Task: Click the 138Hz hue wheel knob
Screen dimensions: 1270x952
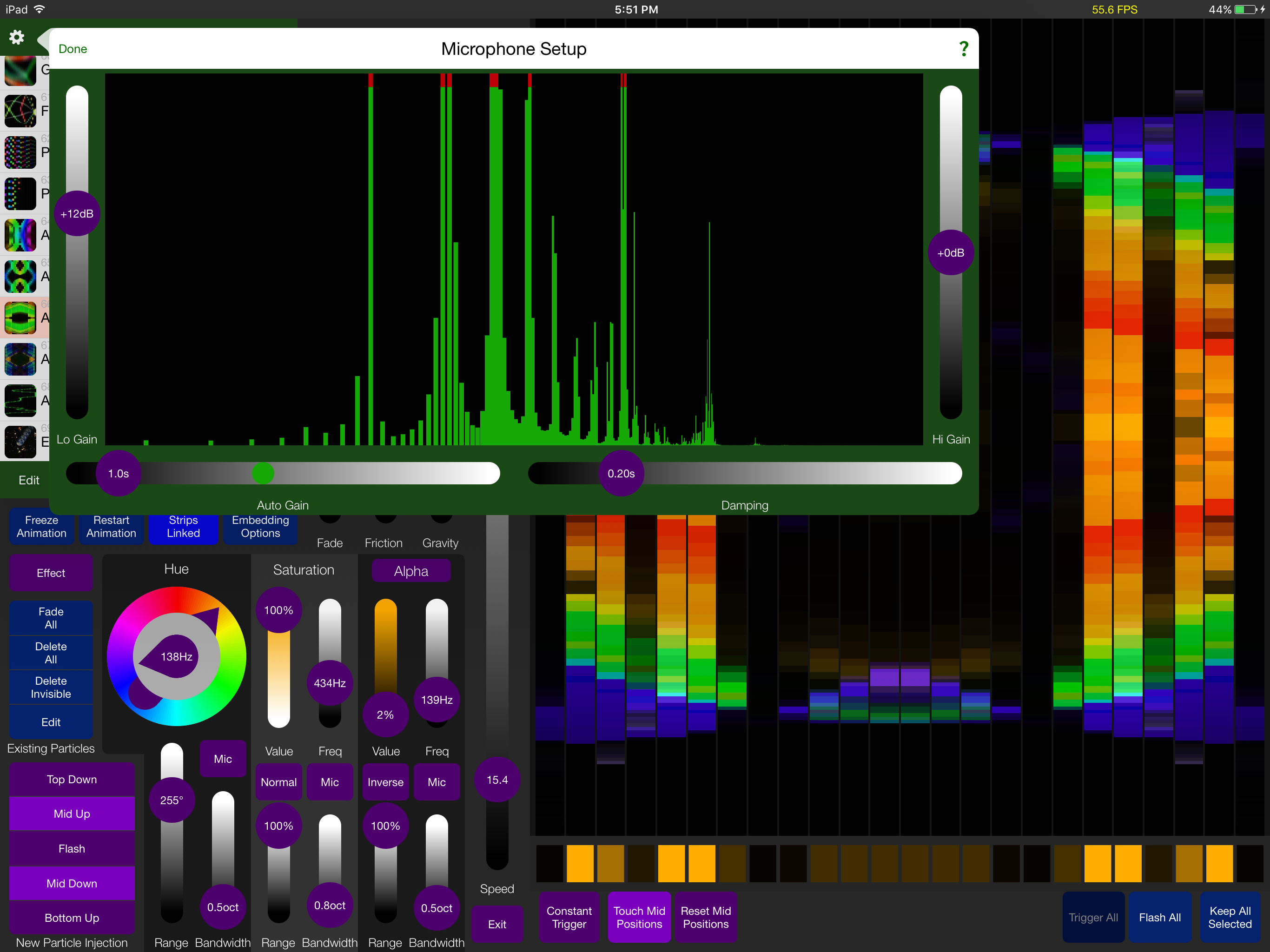Action: [176, 656]
